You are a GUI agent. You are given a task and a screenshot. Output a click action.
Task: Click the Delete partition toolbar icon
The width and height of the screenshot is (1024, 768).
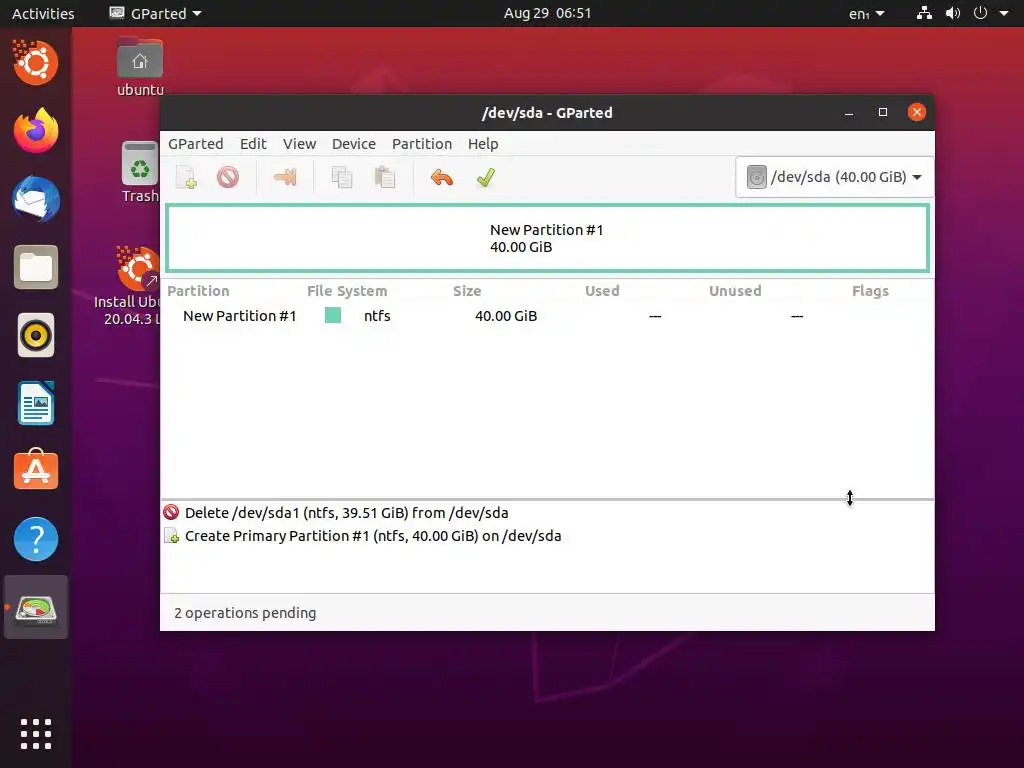pos(228,177)
